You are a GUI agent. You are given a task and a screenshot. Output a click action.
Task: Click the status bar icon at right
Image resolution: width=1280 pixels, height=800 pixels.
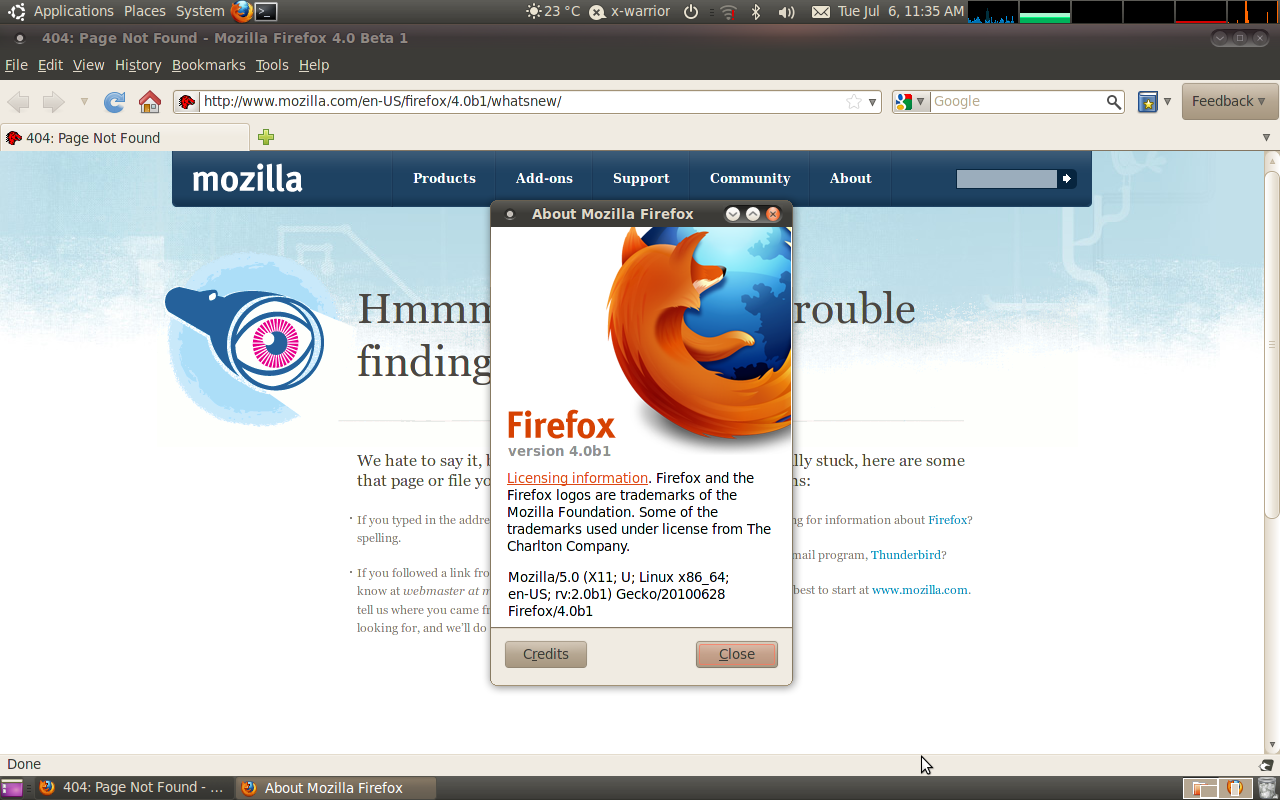(1266, 764)
